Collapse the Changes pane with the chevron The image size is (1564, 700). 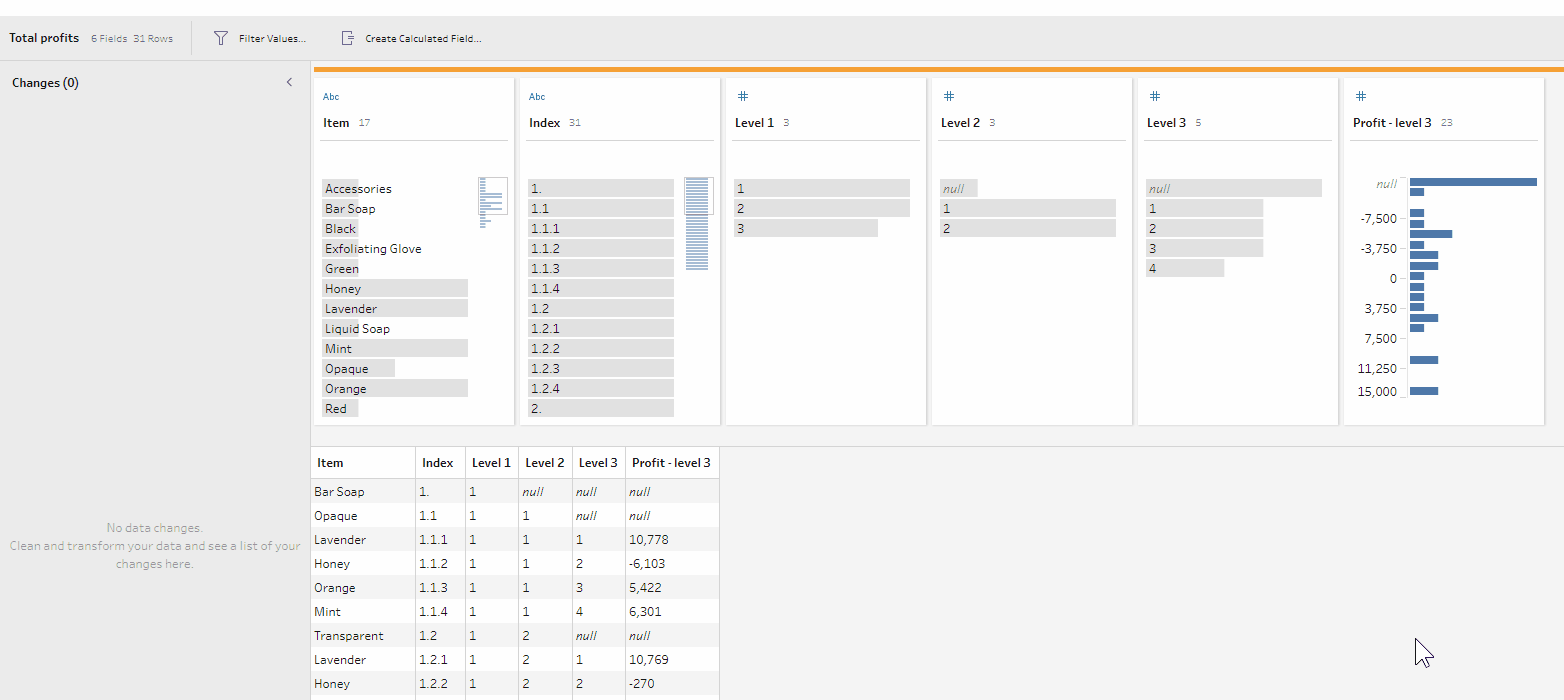click(289, 82)
